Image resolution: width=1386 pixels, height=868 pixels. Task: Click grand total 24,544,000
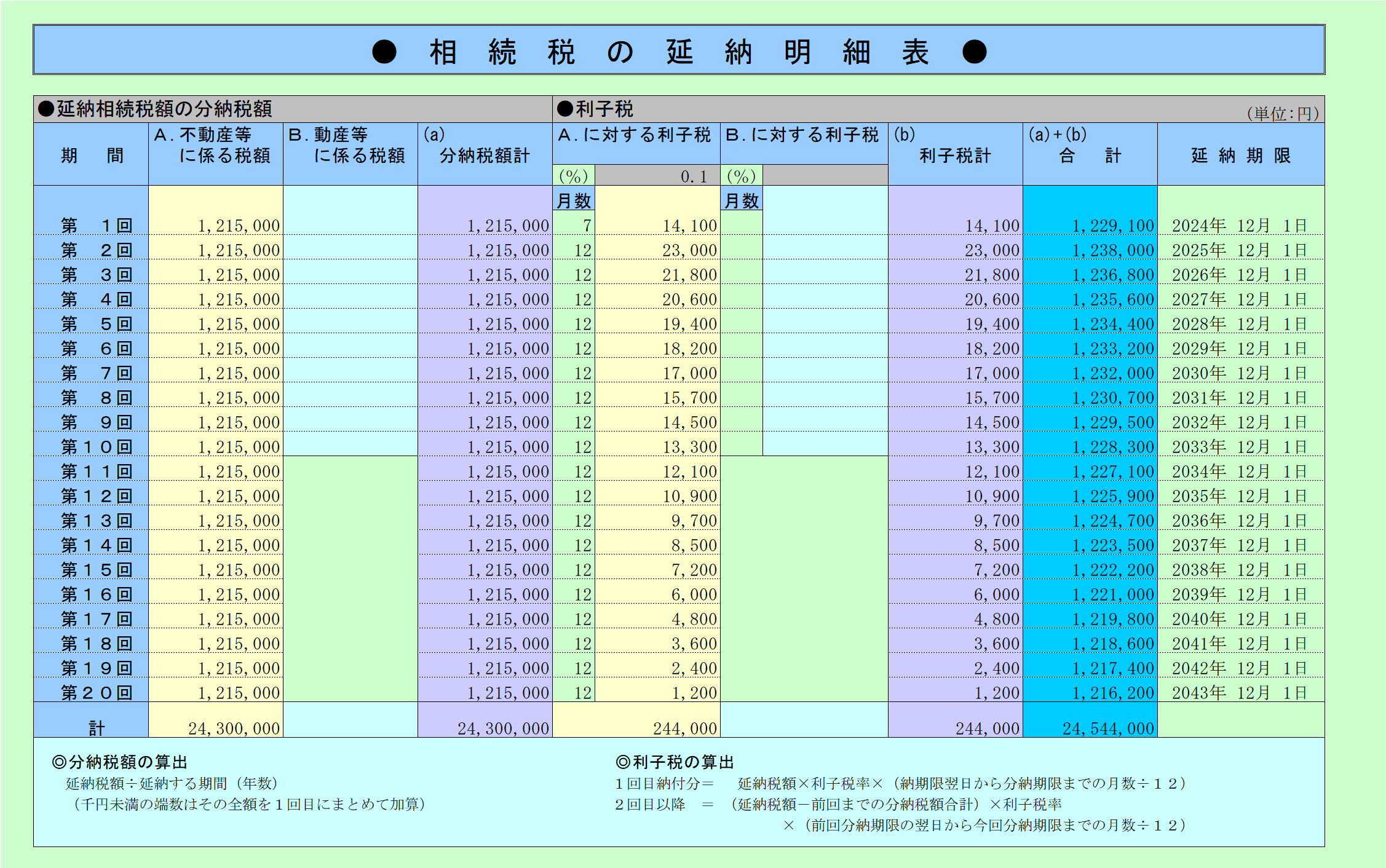pos(1108,728)
